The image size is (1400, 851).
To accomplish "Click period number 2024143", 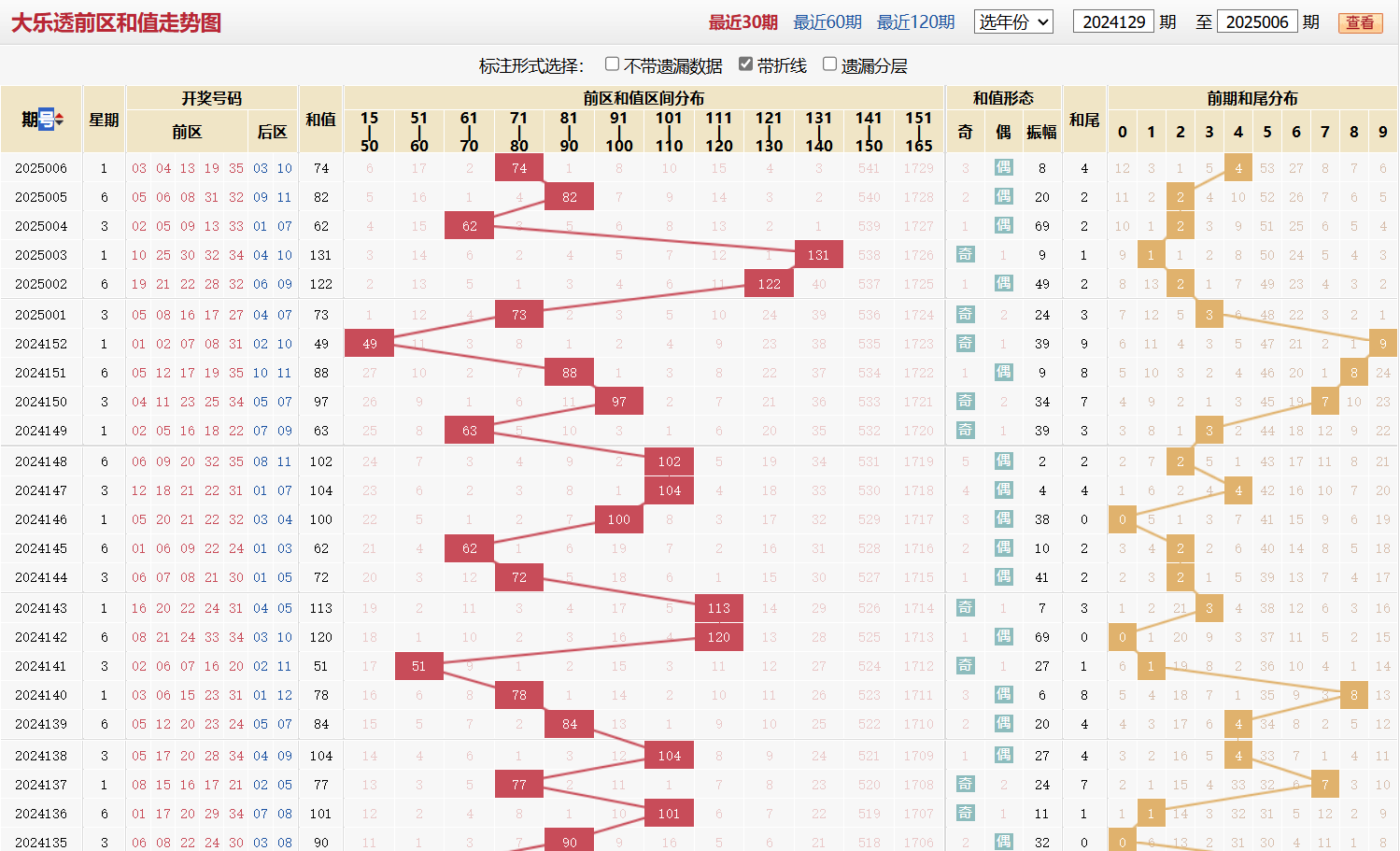I will point(41,608).
